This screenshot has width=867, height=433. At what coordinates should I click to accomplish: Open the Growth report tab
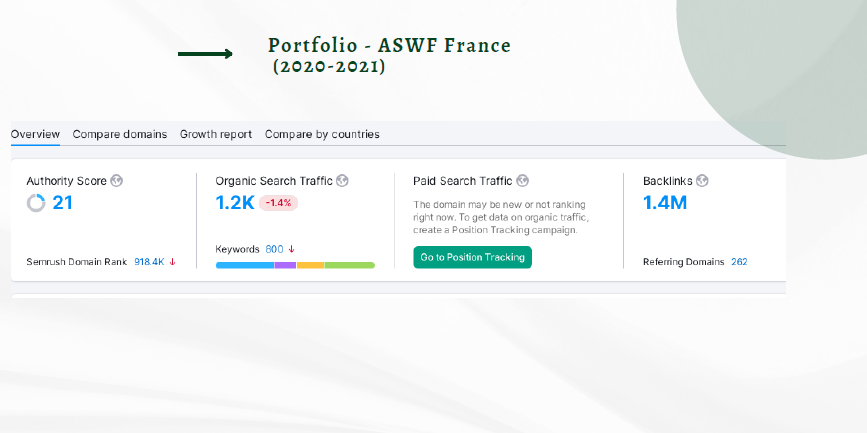(x=216, y=134)
